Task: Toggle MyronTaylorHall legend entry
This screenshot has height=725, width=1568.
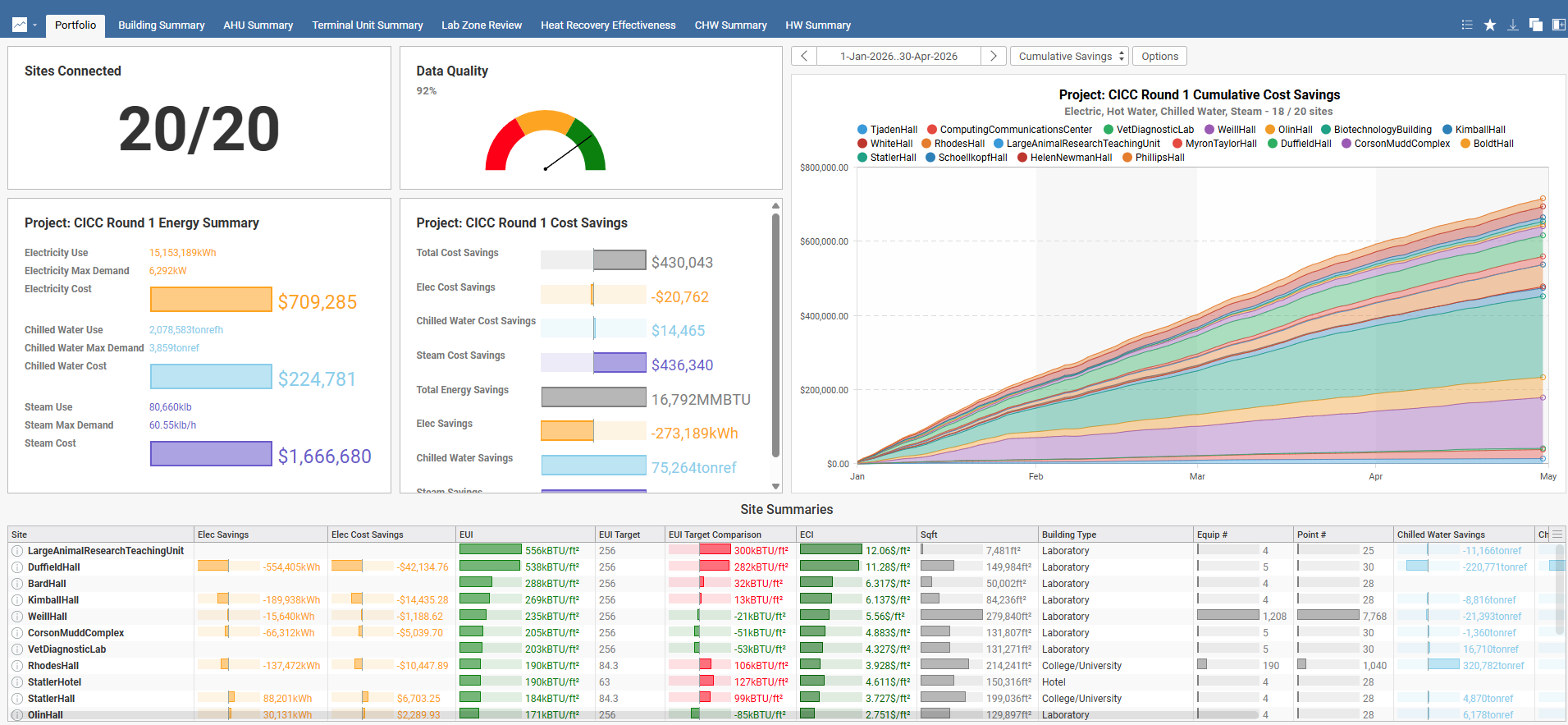Action: (1214, 144)
